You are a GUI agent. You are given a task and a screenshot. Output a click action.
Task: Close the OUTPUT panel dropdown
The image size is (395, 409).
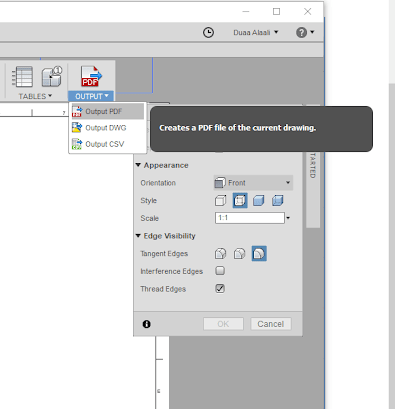point(91,96)
